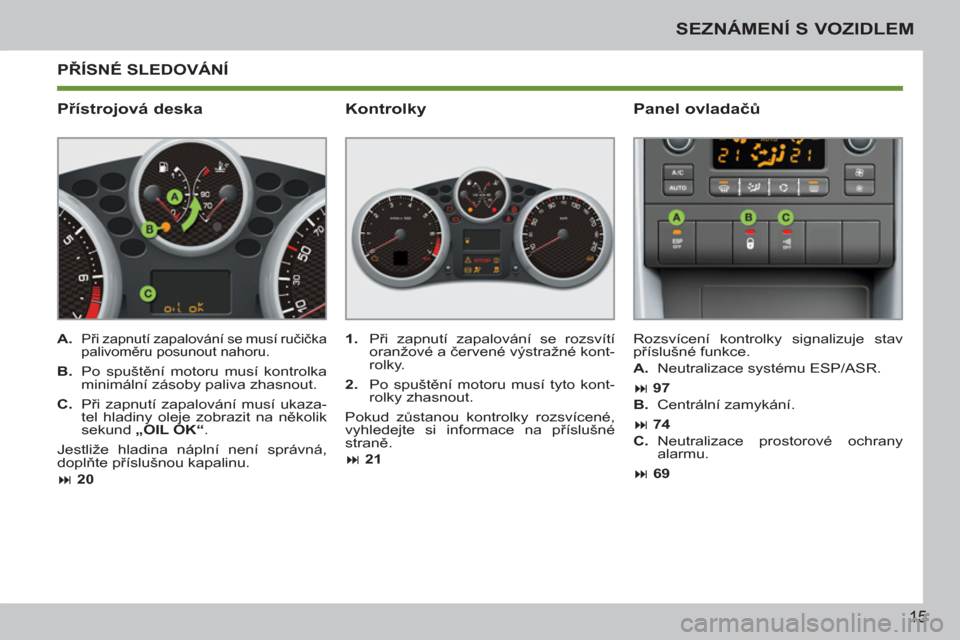Click the climate temperature display showing 21
Viewport: 960px width, 640px height.
coord(768,154)
